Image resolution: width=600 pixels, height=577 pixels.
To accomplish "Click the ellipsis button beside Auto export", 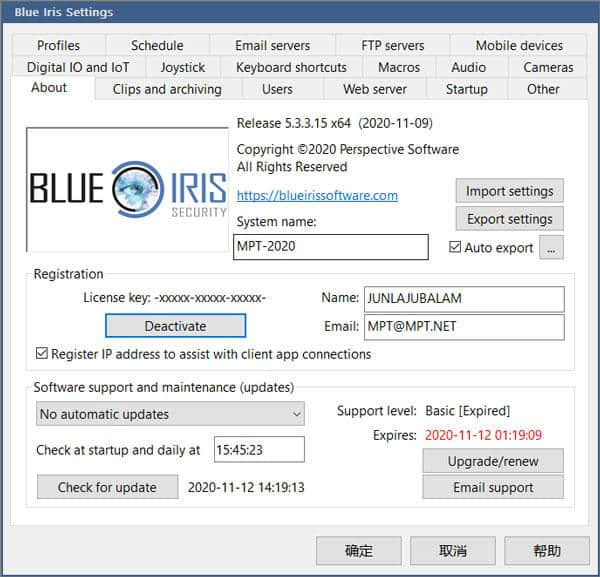I will click(552, 247).
